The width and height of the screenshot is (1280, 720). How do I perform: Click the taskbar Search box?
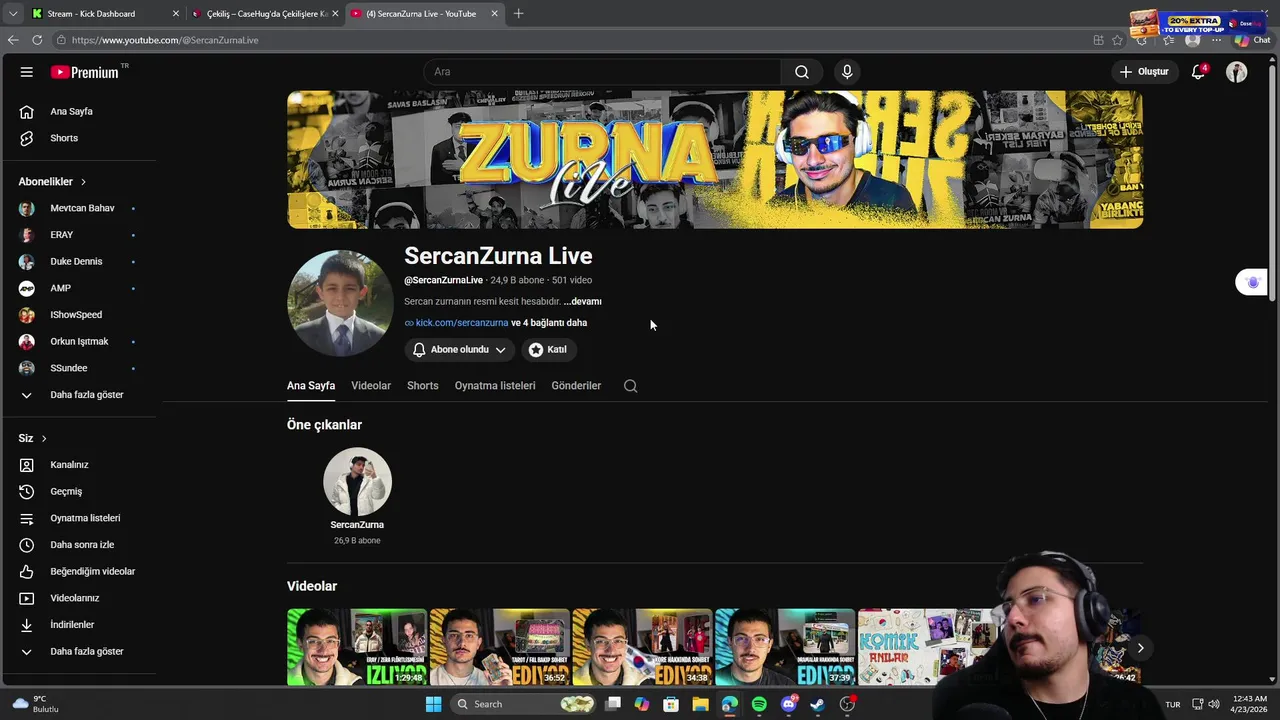point(521,704)
